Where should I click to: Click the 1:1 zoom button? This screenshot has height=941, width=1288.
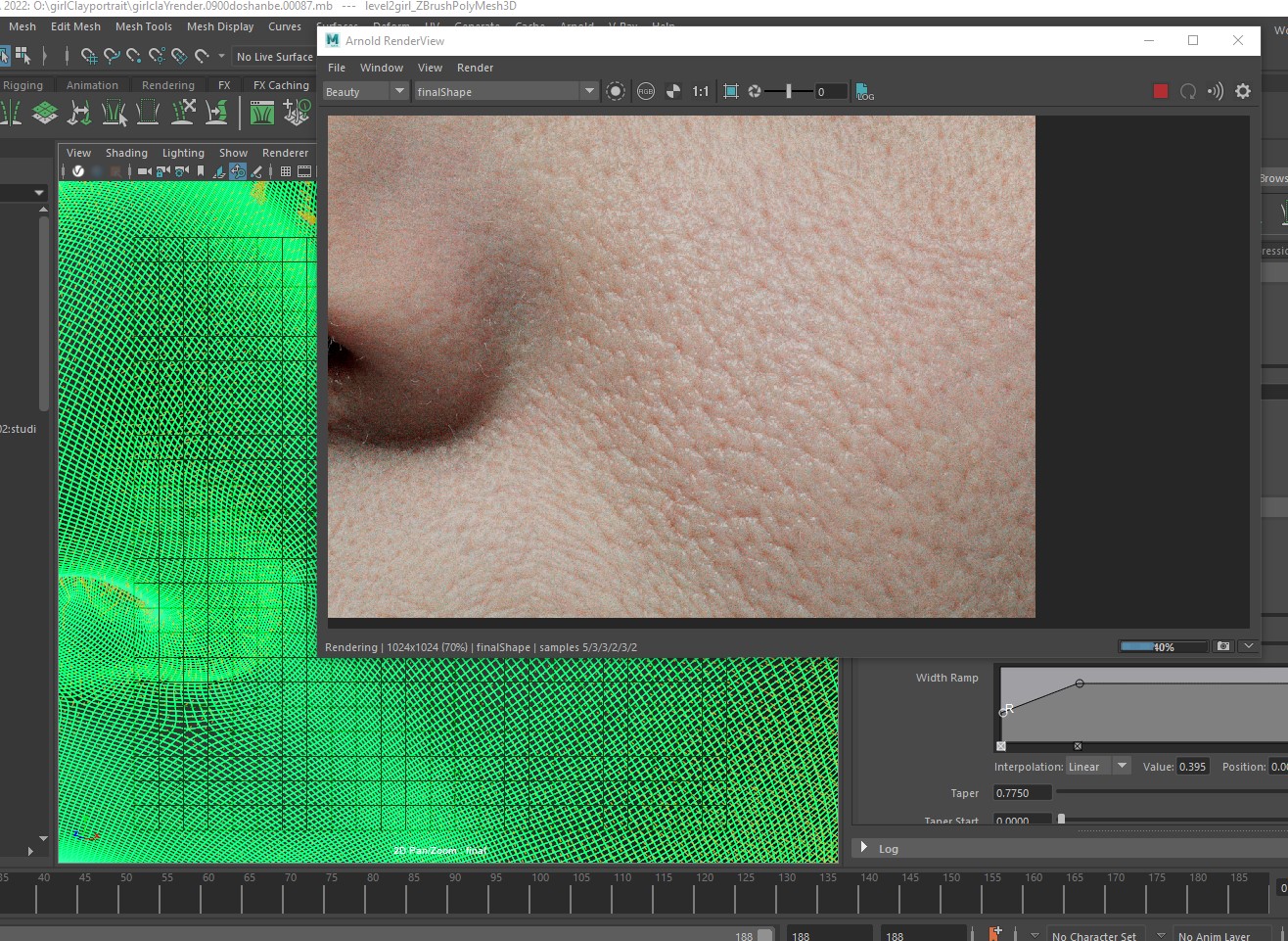click(701, 91)
